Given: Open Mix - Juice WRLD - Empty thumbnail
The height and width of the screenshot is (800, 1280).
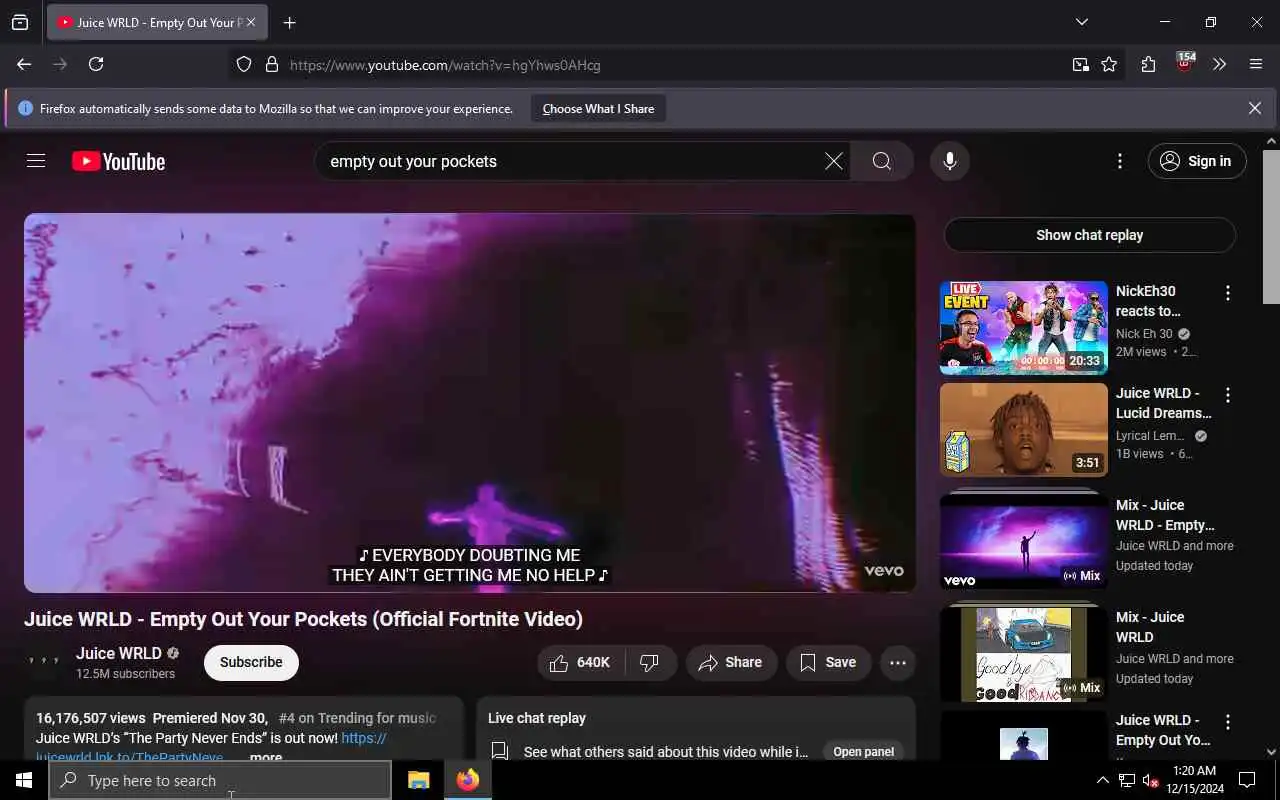Looking at the screenshot, I should (x=1024, y=541).
